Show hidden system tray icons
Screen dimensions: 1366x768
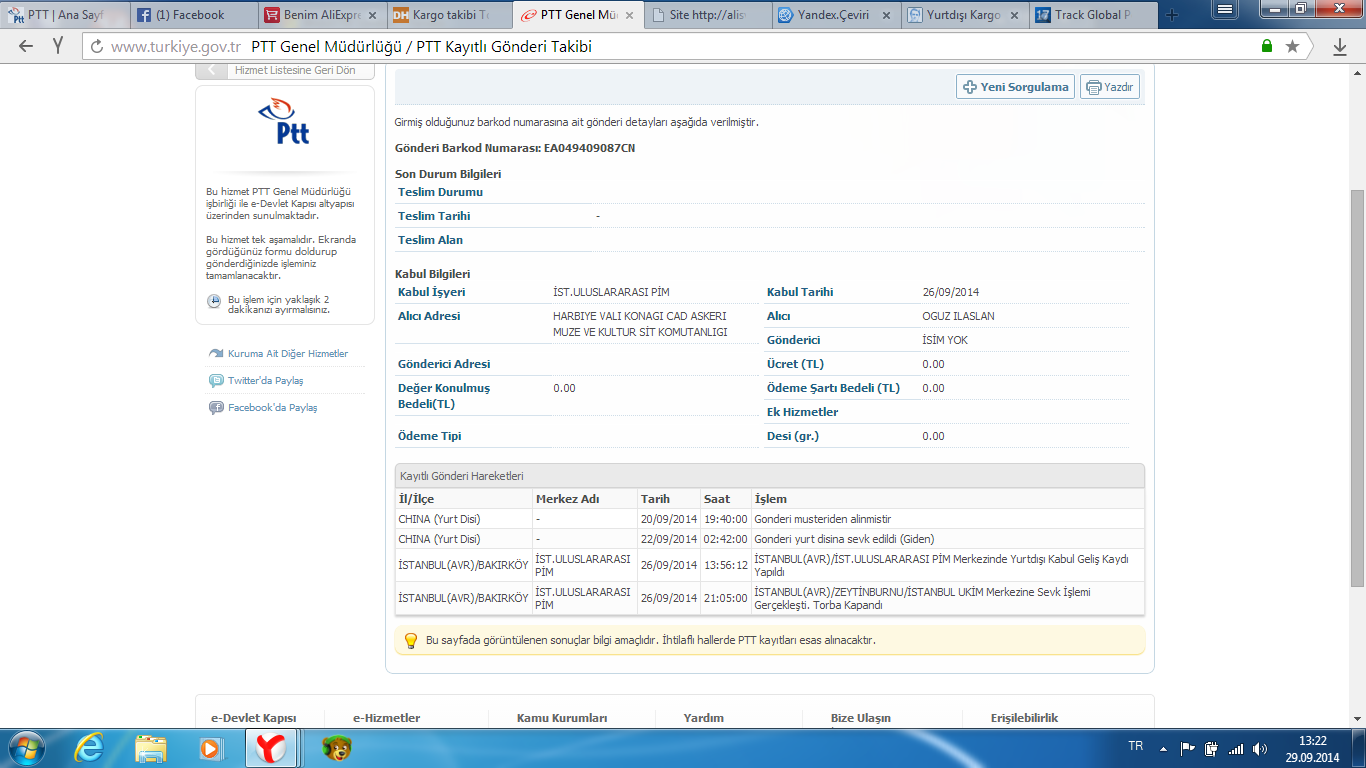[x=1164, y=748]
